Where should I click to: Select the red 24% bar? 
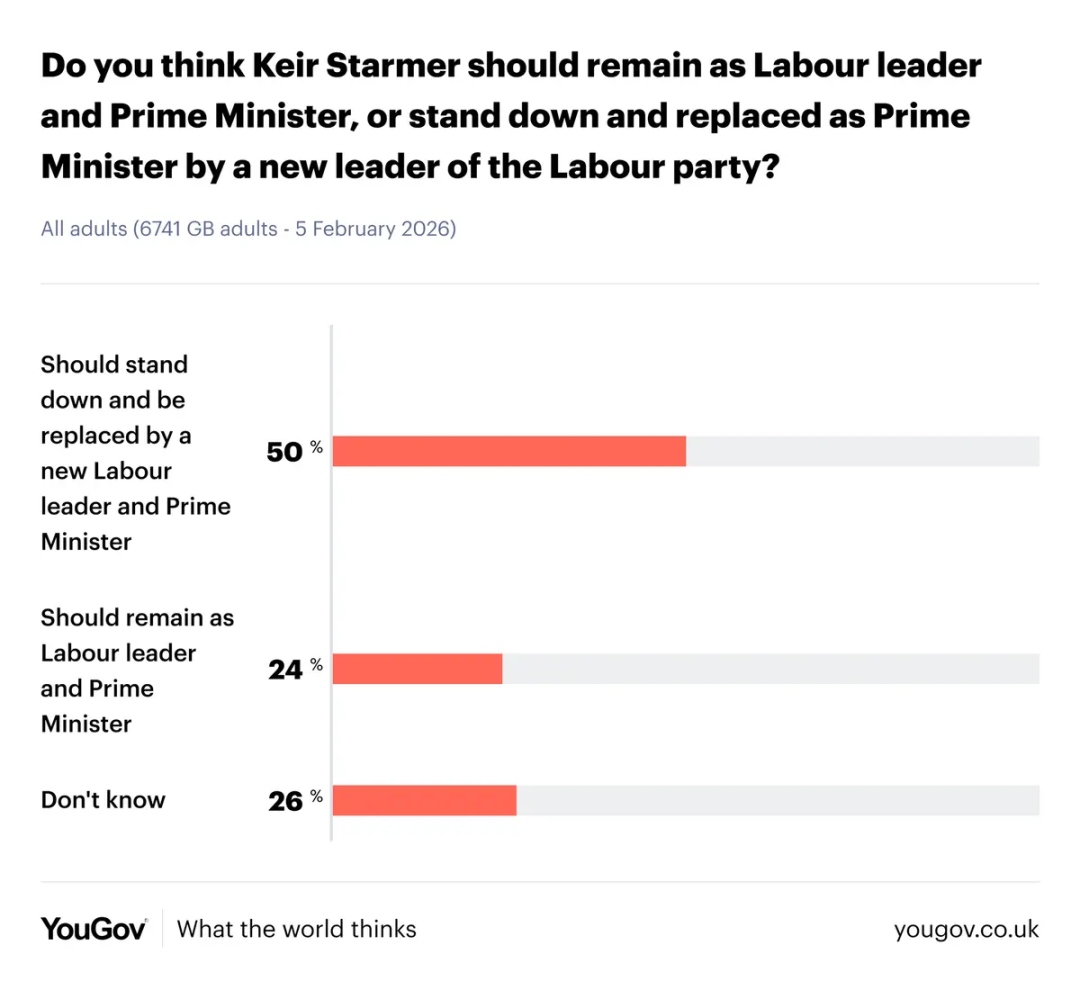[417, 669]
